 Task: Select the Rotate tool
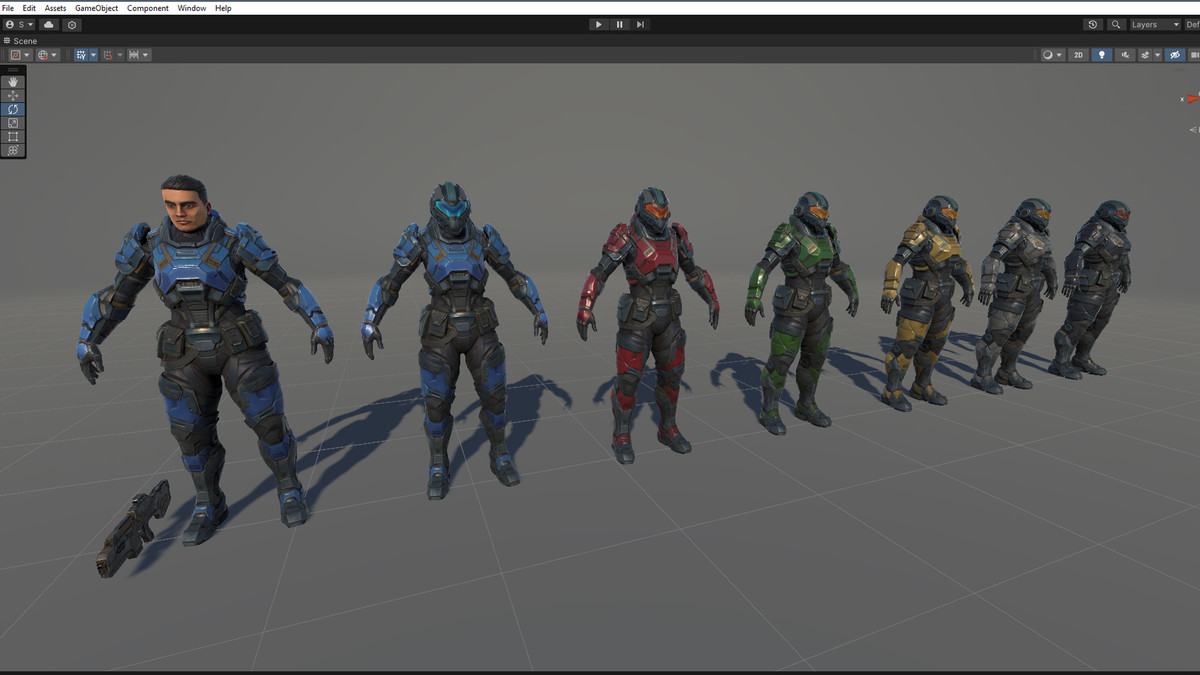click(x=13, y=109)
